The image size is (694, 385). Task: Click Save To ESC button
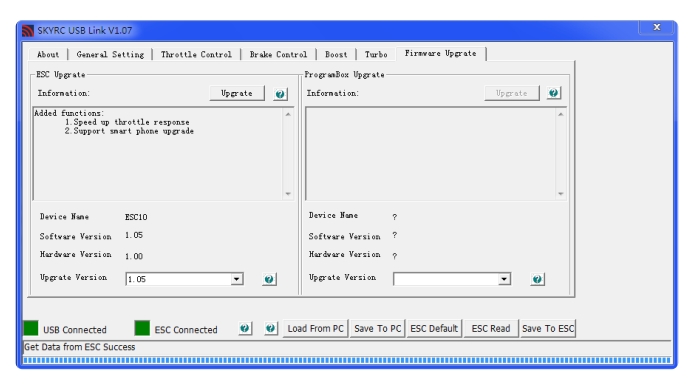pyautogui.click(x=548, y=329)
